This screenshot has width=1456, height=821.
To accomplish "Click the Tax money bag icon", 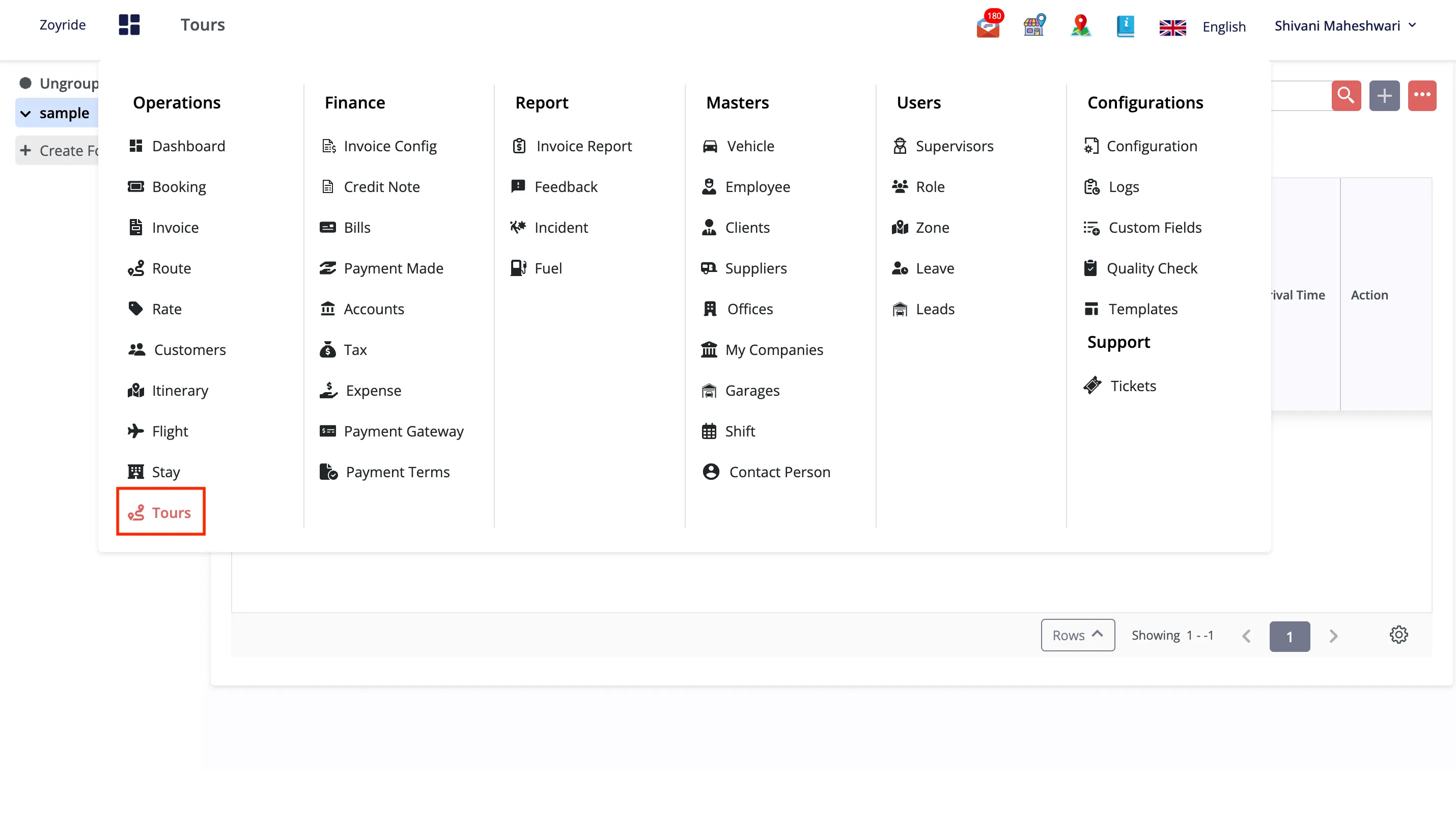I will point(328,349).
